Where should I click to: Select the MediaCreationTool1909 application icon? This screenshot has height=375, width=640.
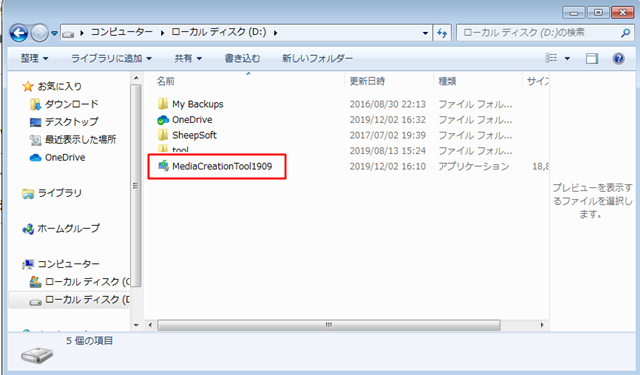coord(163,166)
